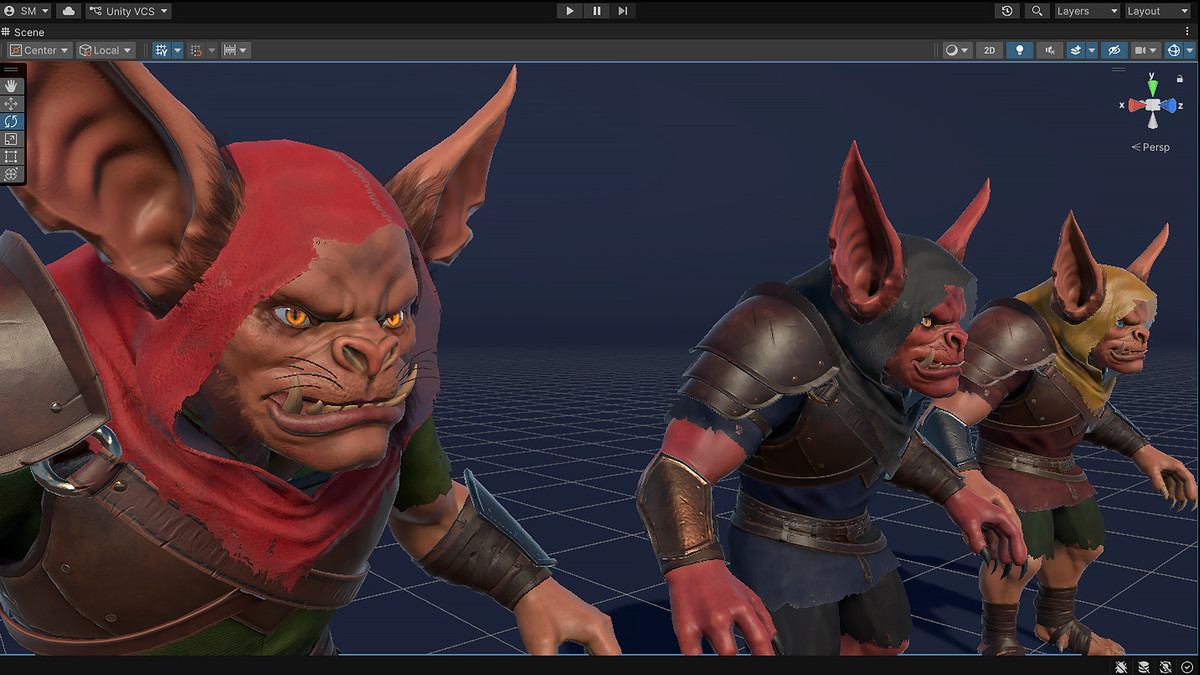Grab the orientation gizmo overlay handle
The height and width of the screenshot is (675, 1200).
coord(1118,70)
